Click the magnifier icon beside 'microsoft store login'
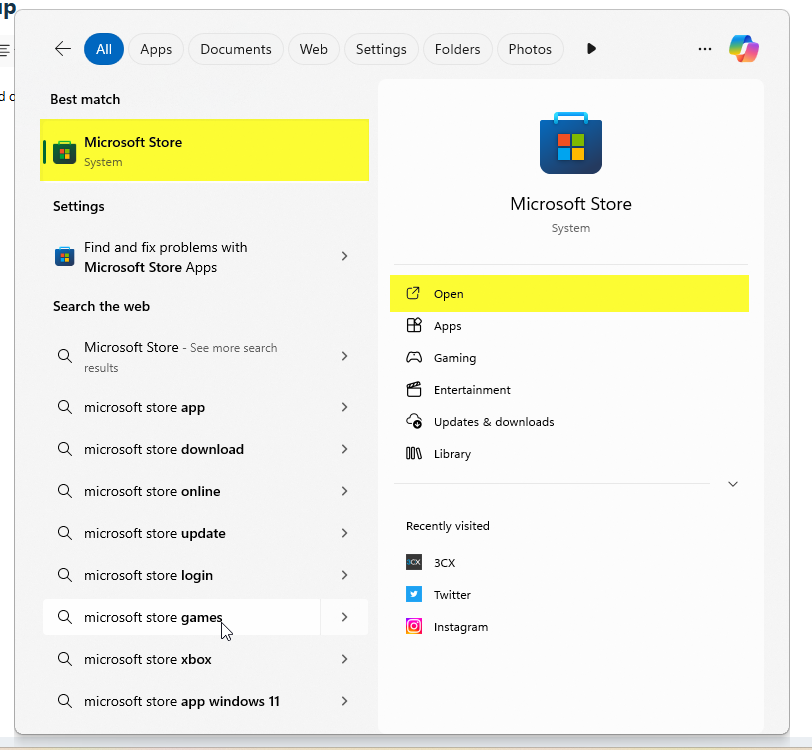812x750 pixels. tap(65, 575)
